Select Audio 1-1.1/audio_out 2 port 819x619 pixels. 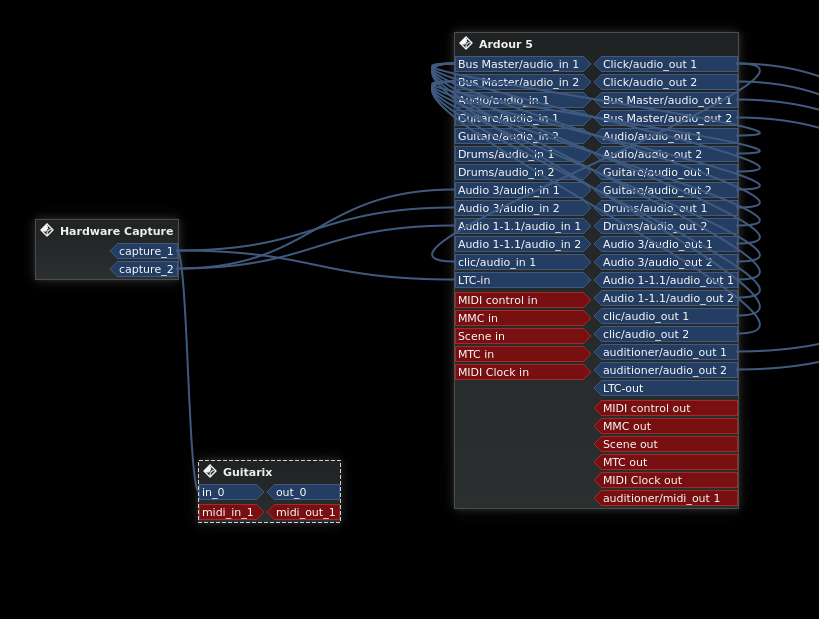666,298
